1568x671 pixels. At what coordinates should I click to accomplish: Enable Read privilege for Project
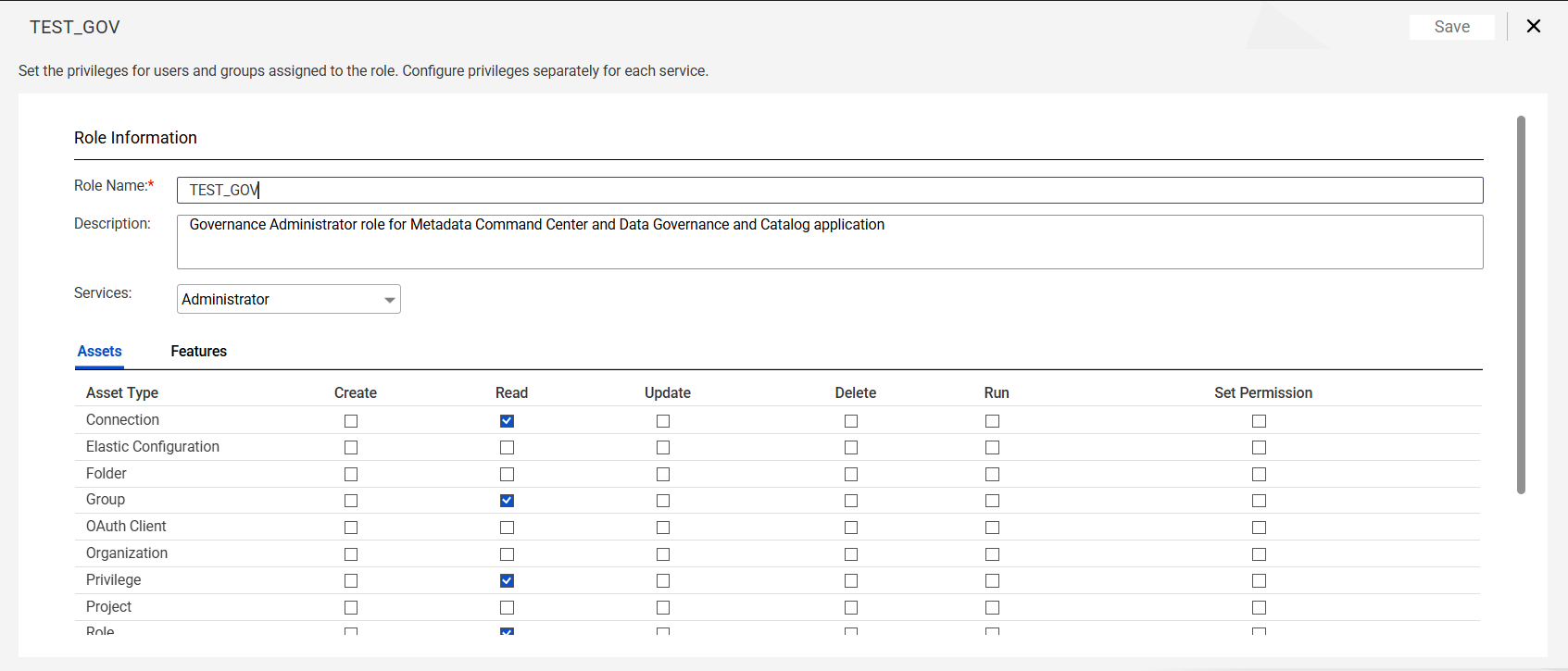(507, 608)
